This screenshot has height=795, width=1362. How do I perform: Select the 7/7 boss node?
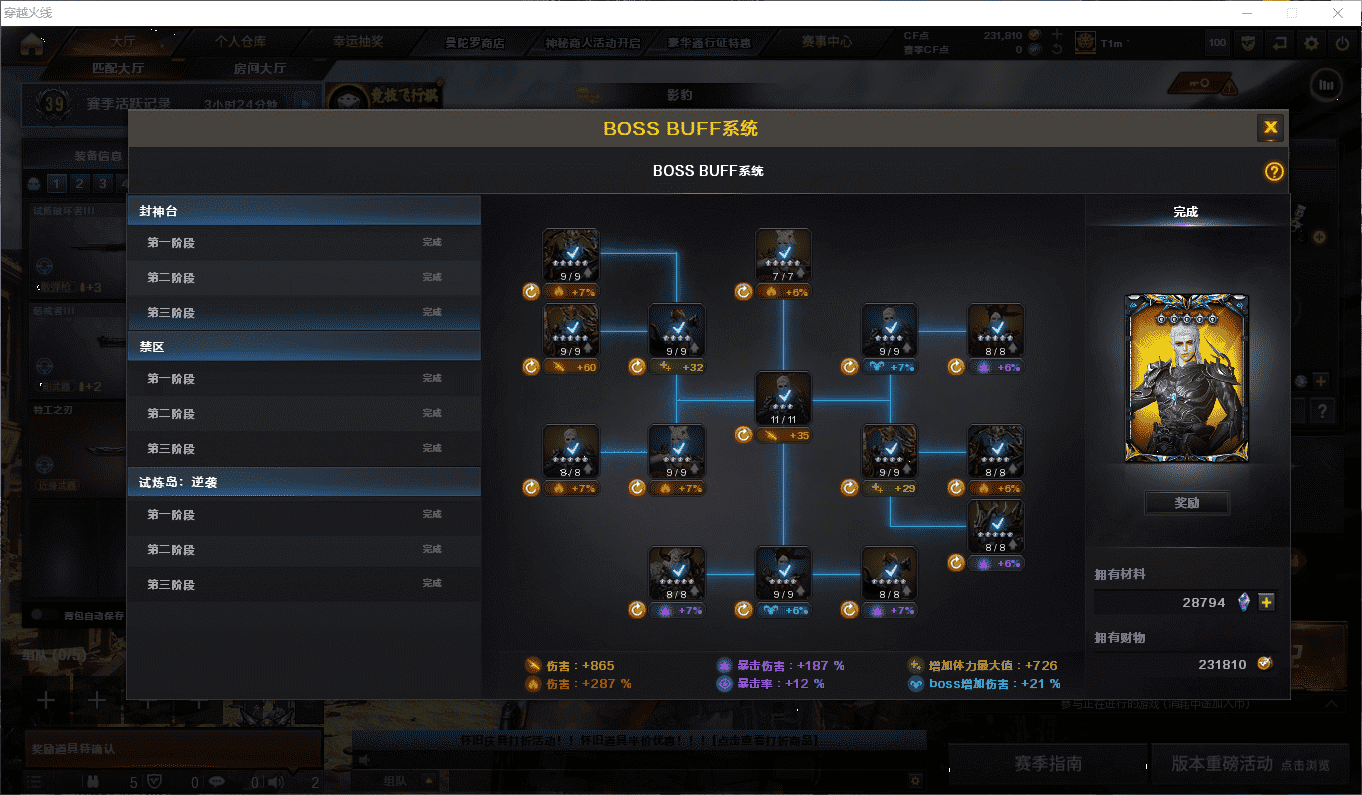click(x=783, y=256)
